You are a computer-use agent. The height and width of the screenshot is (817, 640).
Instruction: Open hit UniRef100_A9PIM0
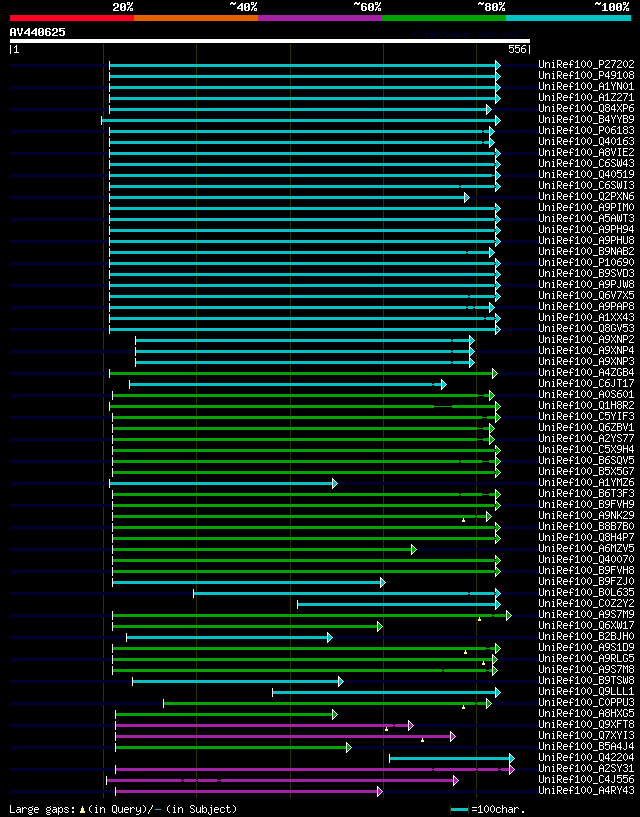click(586, 207)
